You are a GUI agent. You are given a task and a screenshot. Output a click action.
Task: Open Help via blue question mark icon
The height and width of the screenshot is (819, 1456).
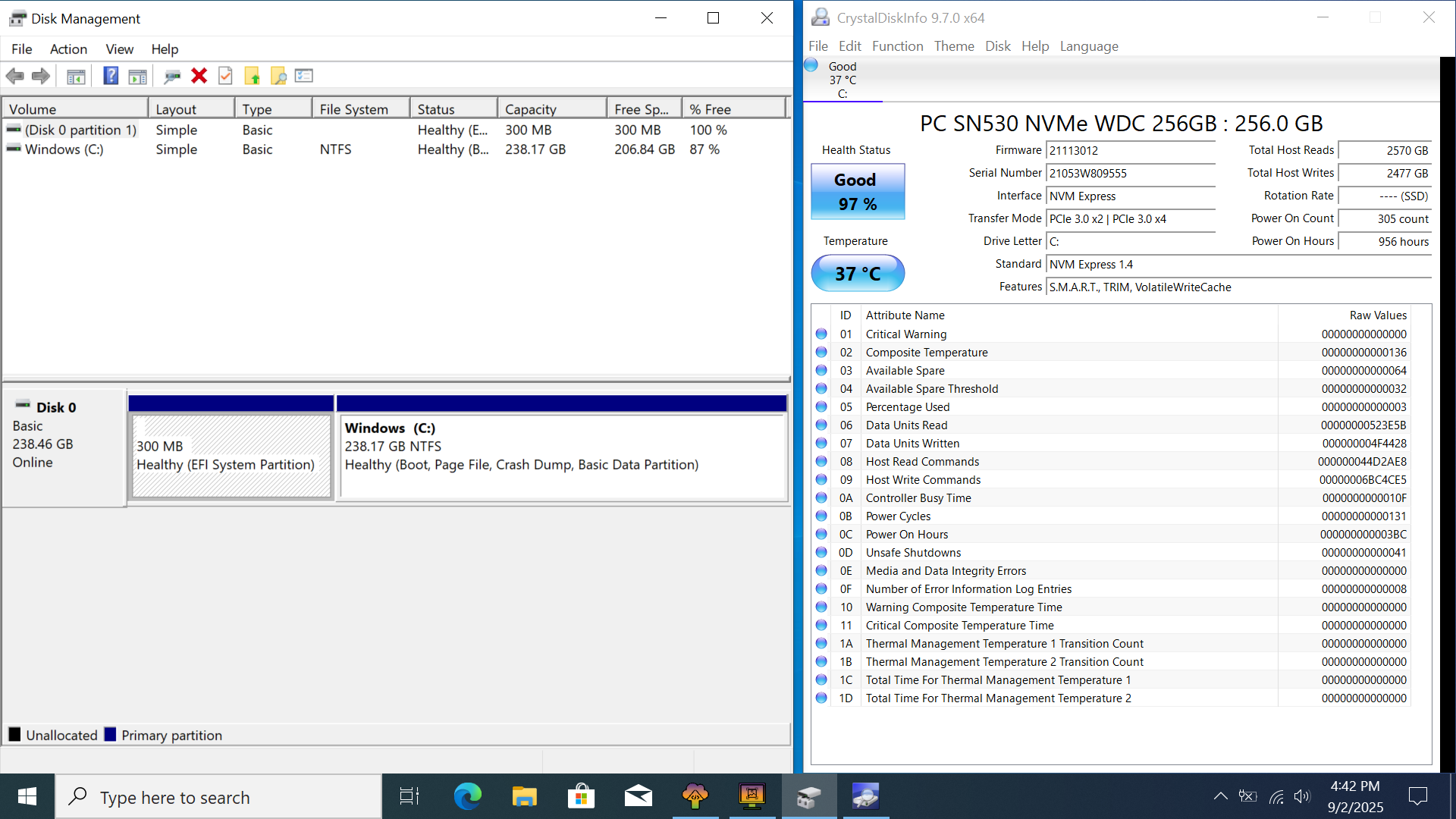tap(111, 76)
